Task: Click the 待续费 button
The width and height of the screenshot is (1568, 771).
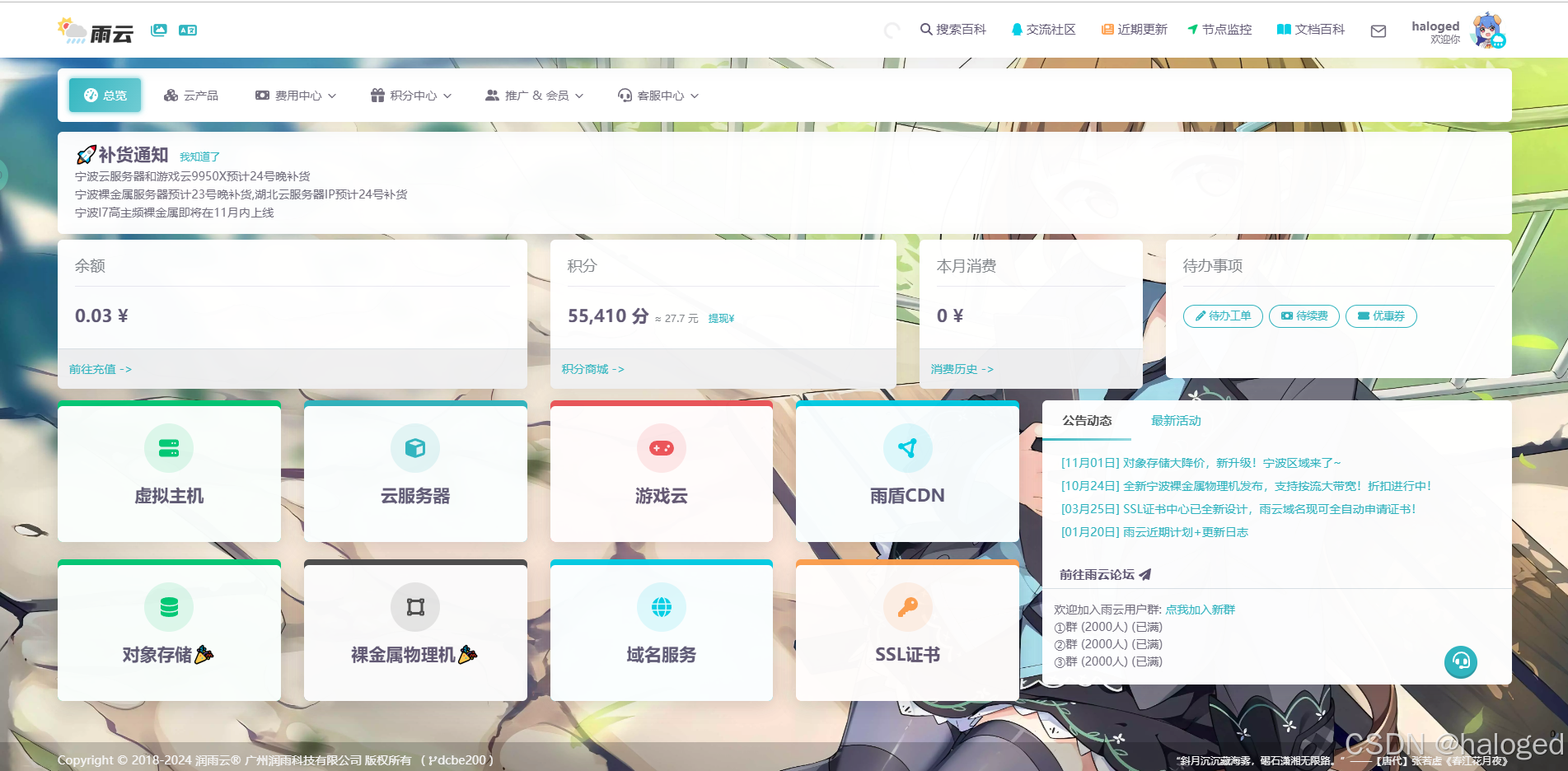Action: pos(1304,316)
